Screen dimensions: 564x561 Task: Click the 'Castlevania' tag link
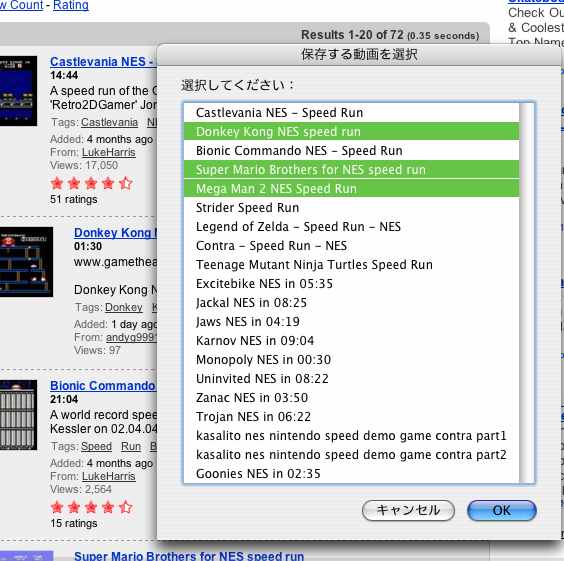point(109,123)
